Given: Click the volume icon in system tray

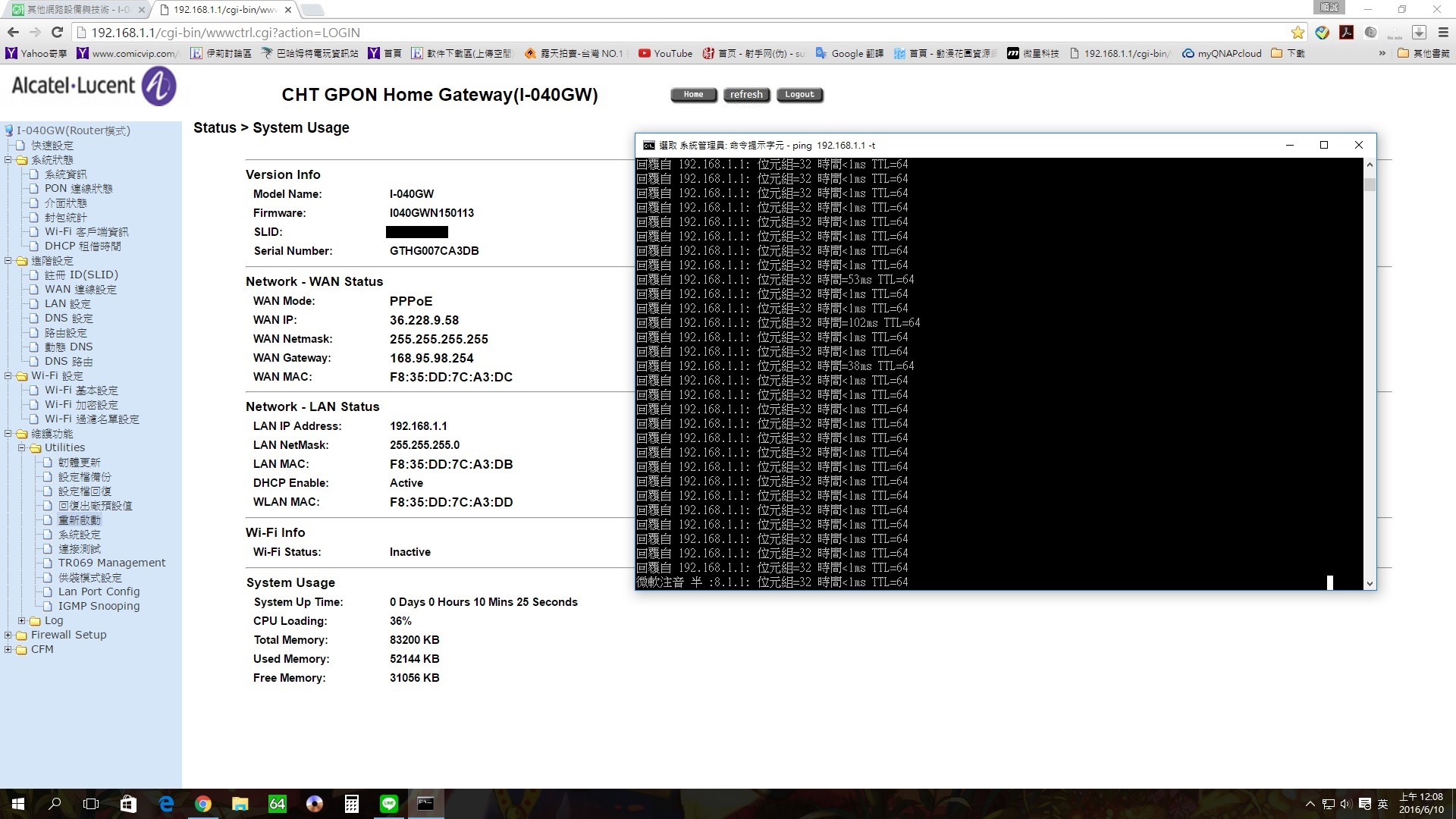Looking at the screenshot, I should tap(1346, 804).
